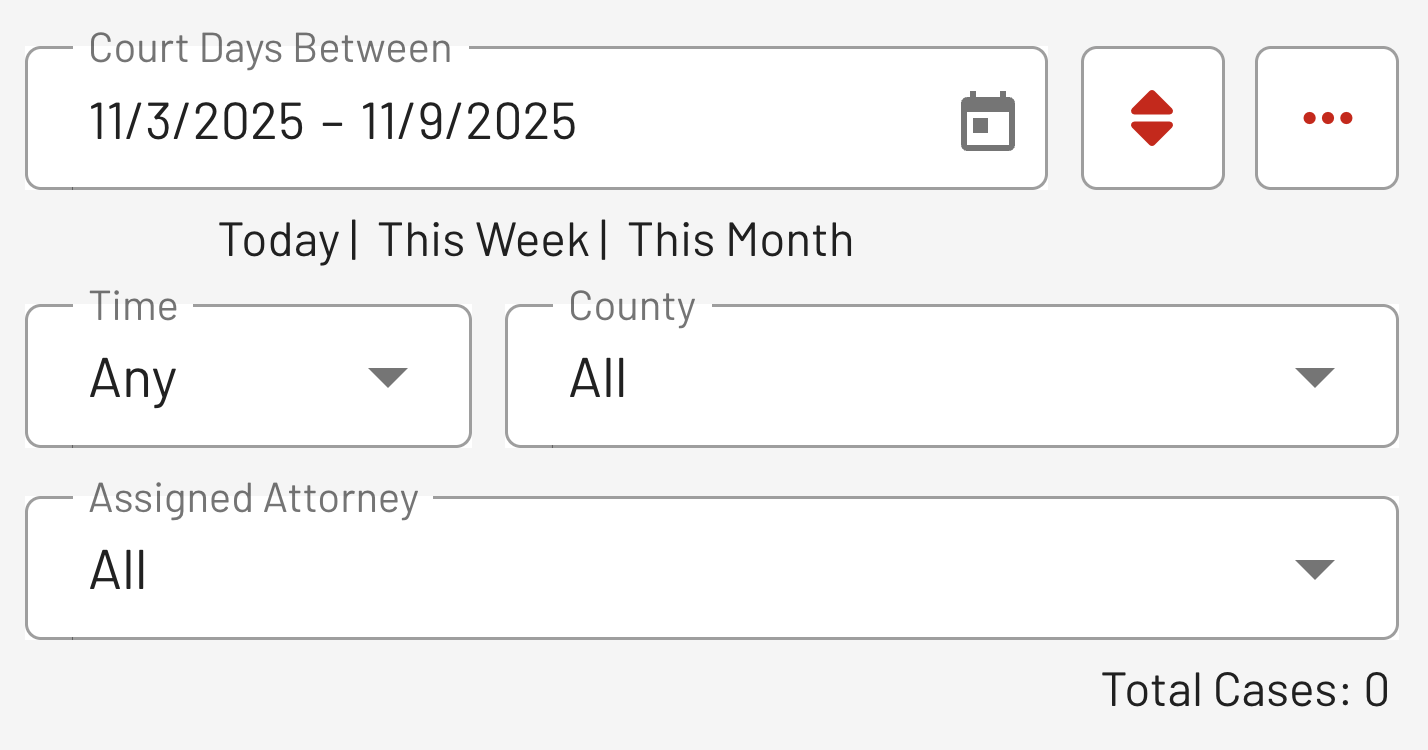1428x750 pixels.
Task: Click the County field label
Action: tap(632, 306)
